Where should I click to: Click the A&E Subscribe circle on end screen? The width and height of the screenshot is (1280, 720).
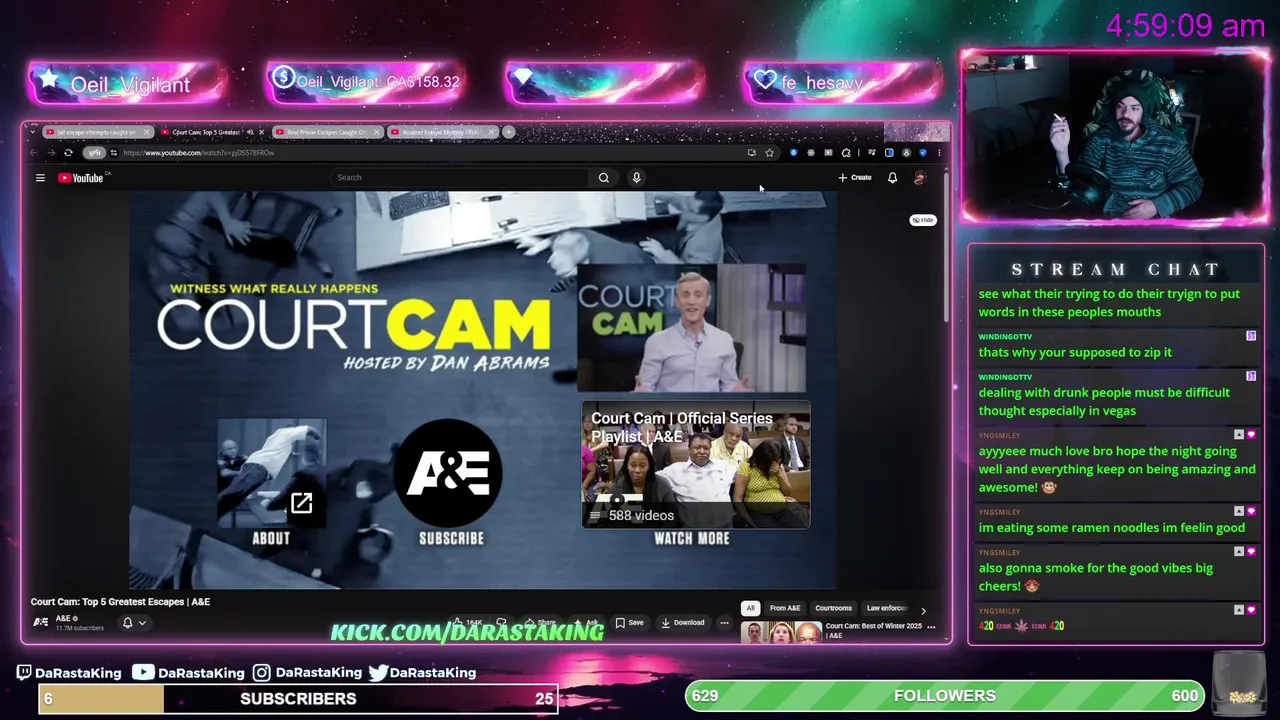click(448, 473)
